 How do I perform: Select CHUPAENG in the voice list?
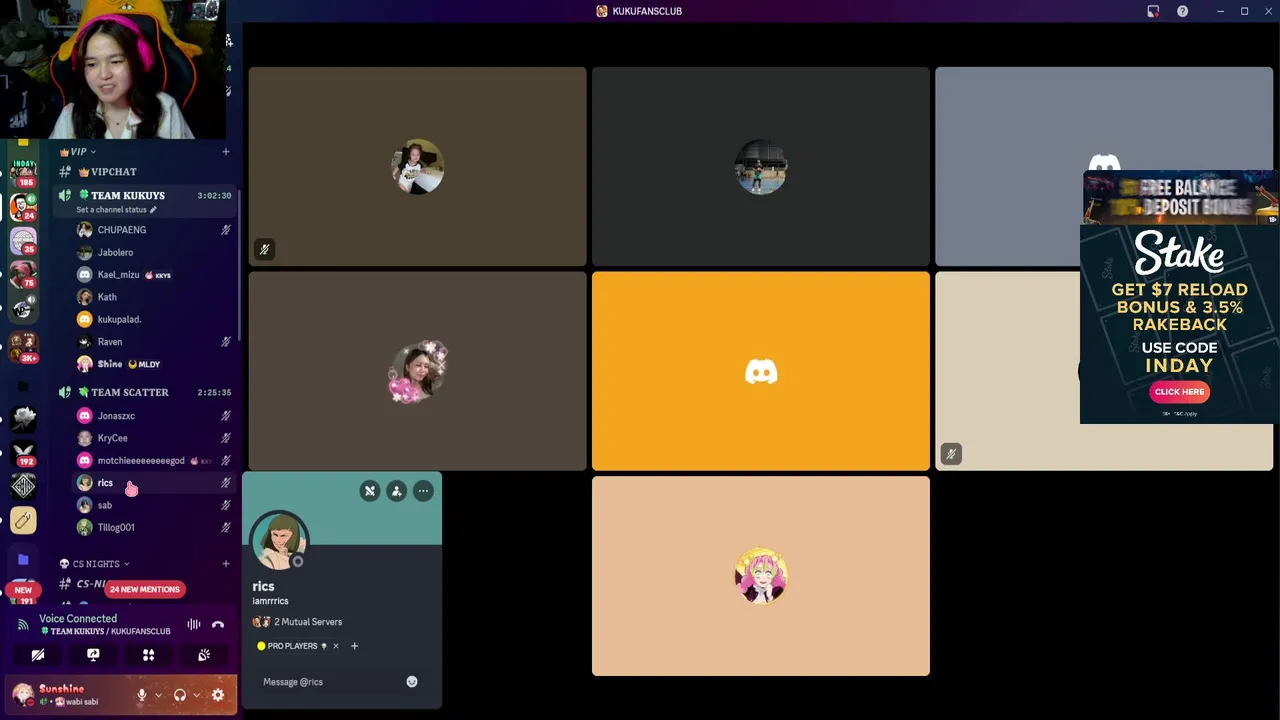click(x=154, y=230)
